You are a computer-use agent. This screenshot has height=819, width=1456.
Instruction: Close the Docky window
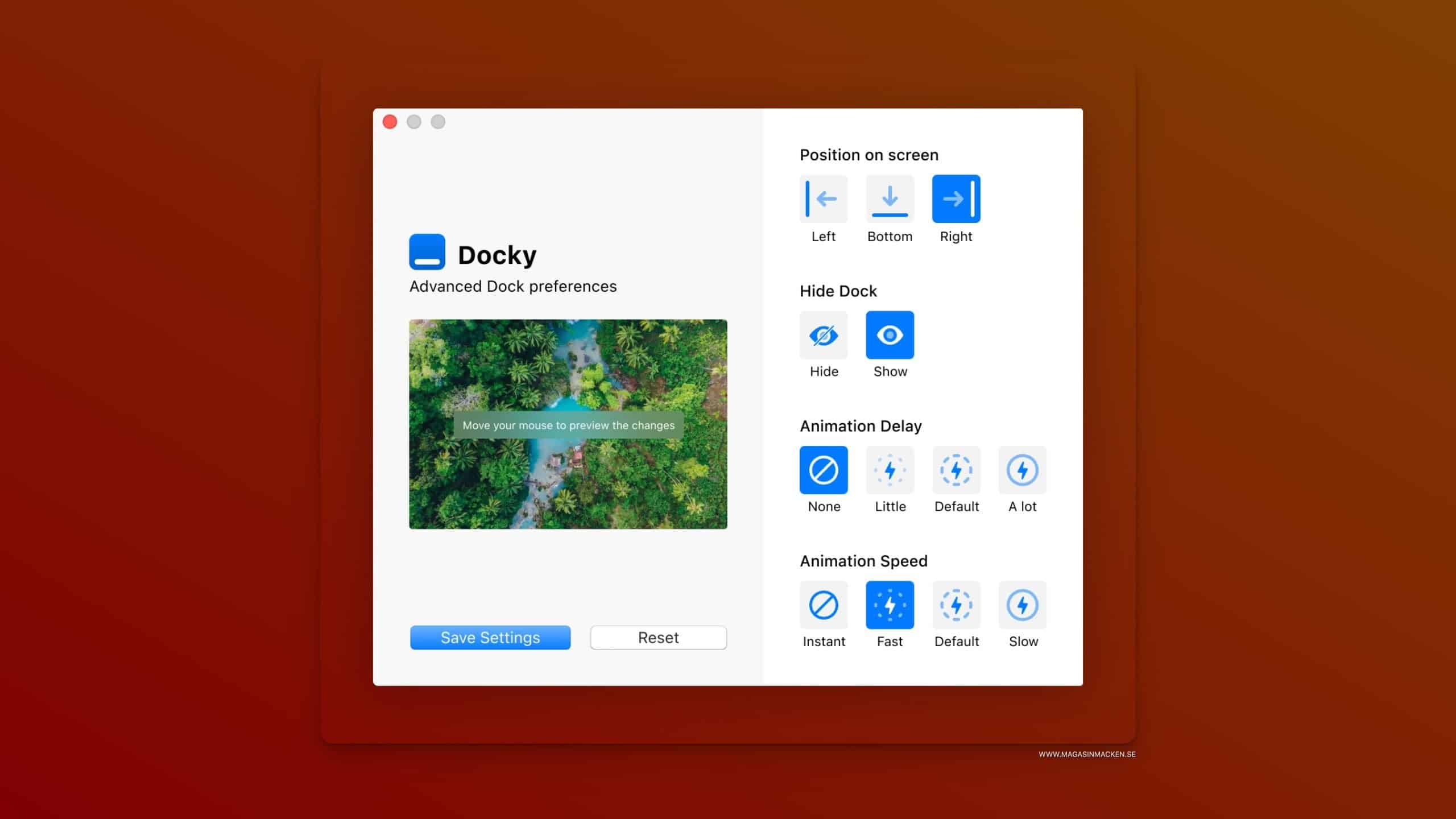(x=390, y=122)
